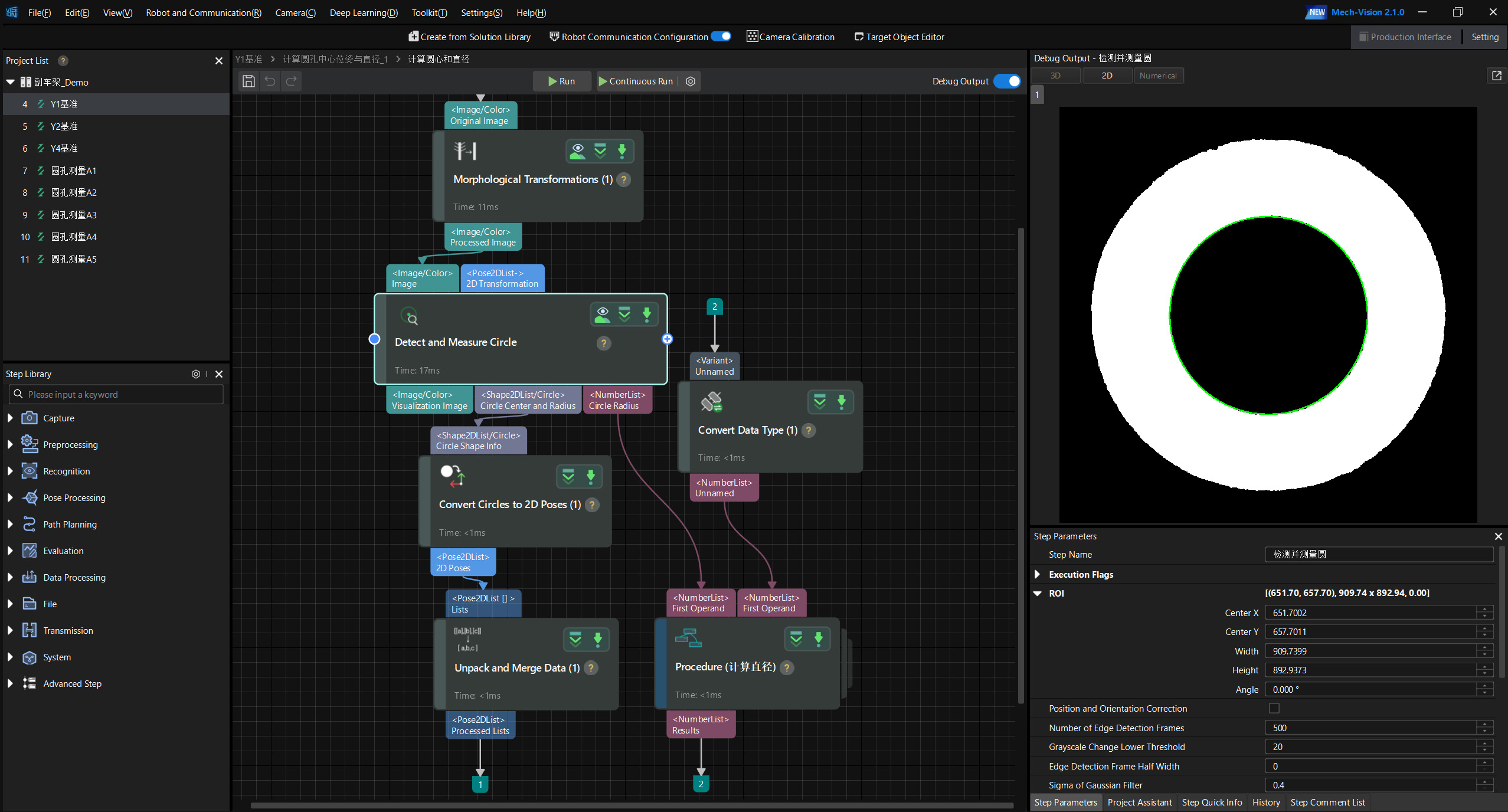1508x812 pixels.
Task: Click the Continuous Run button
Action: tap(636, 81)
